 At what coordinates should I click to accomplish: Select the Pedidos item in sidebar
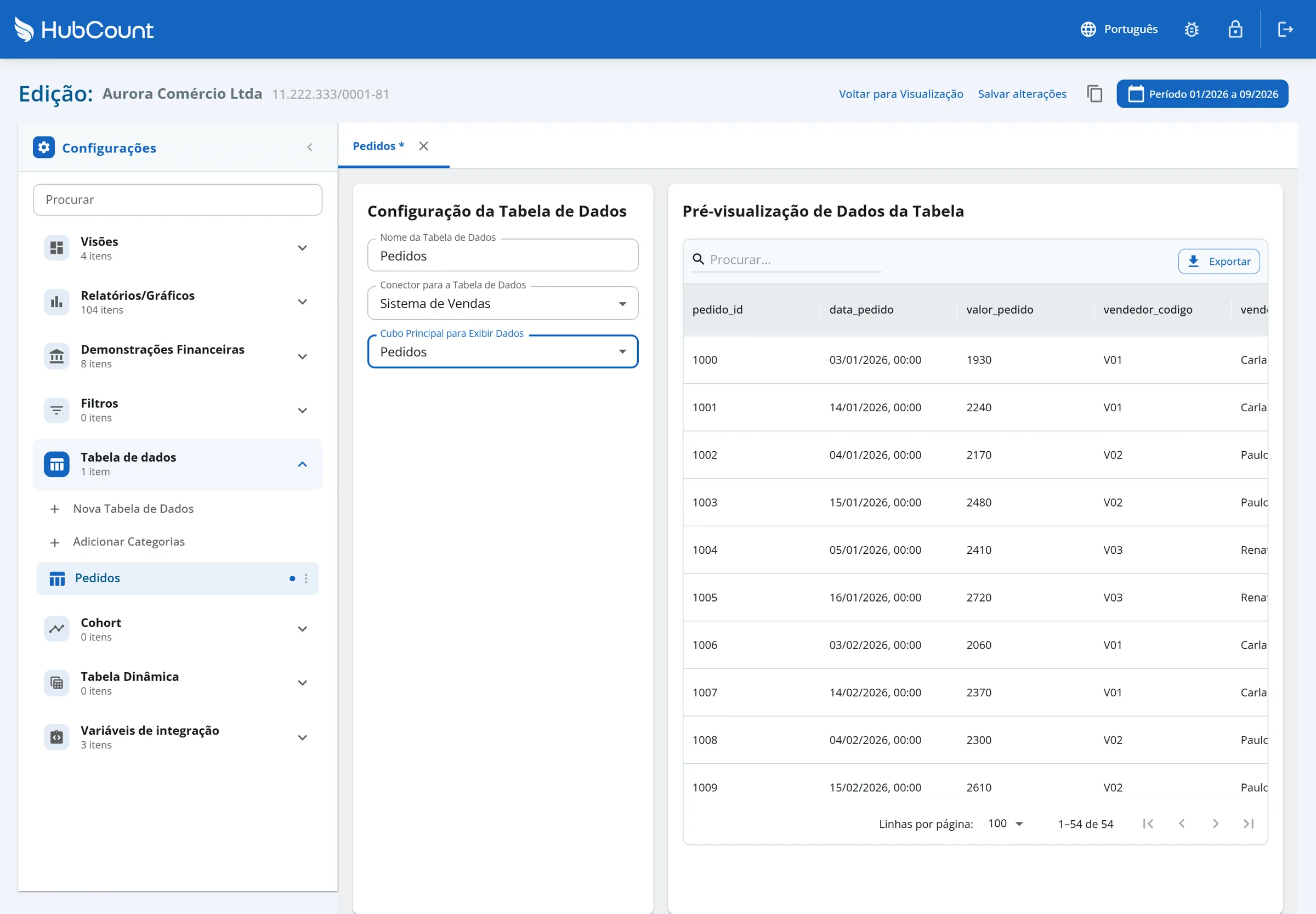pyautogui.click(x=178, y=578)
